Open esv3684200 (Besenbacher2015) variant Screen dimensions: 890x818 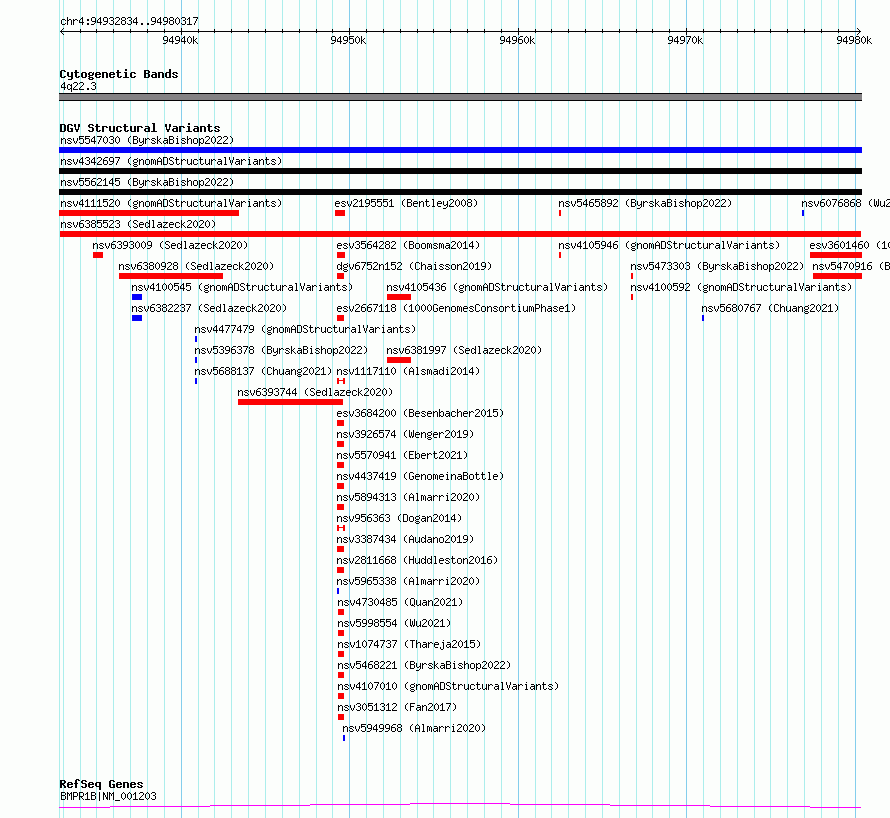pos(420,413)
